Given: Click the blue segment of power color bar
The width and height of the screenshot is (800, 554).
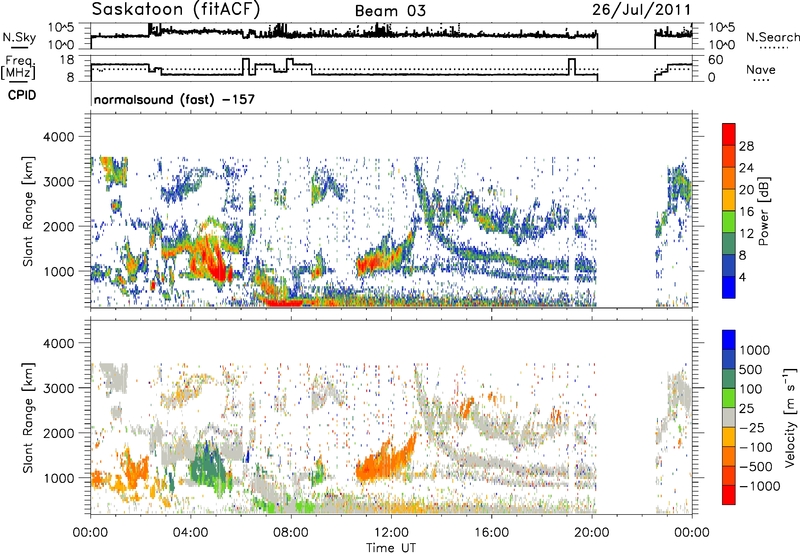Looking at the screenshot, I should pyautogui.click(x=729, y=287).
